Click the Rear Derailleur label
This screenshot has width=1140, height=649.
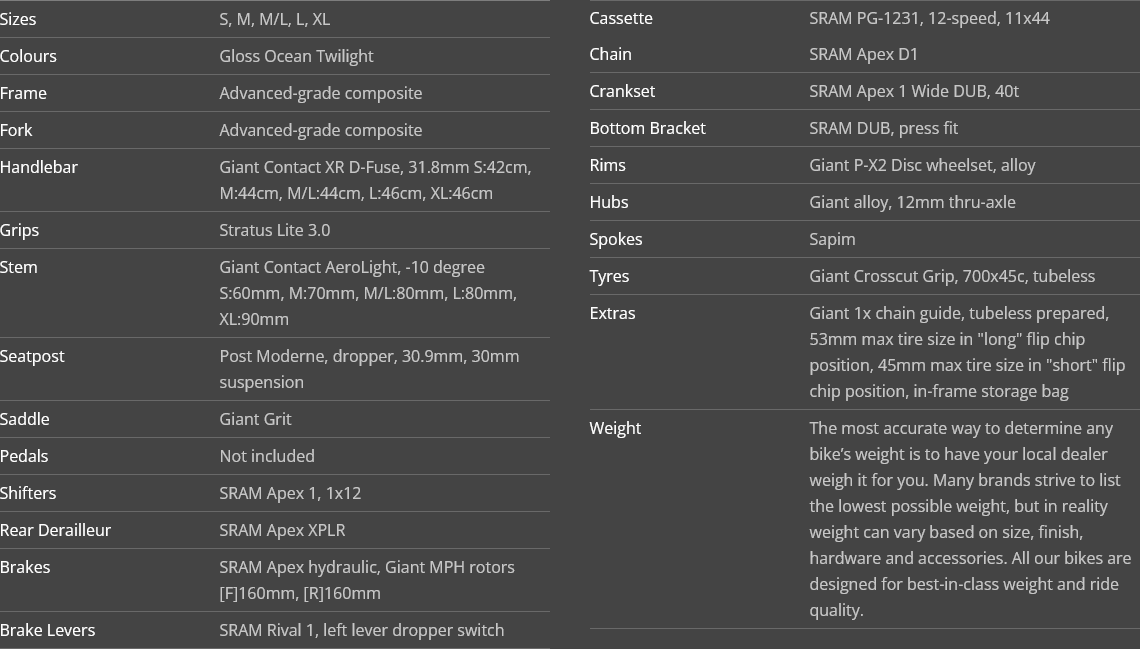click(x=55, y=531)
